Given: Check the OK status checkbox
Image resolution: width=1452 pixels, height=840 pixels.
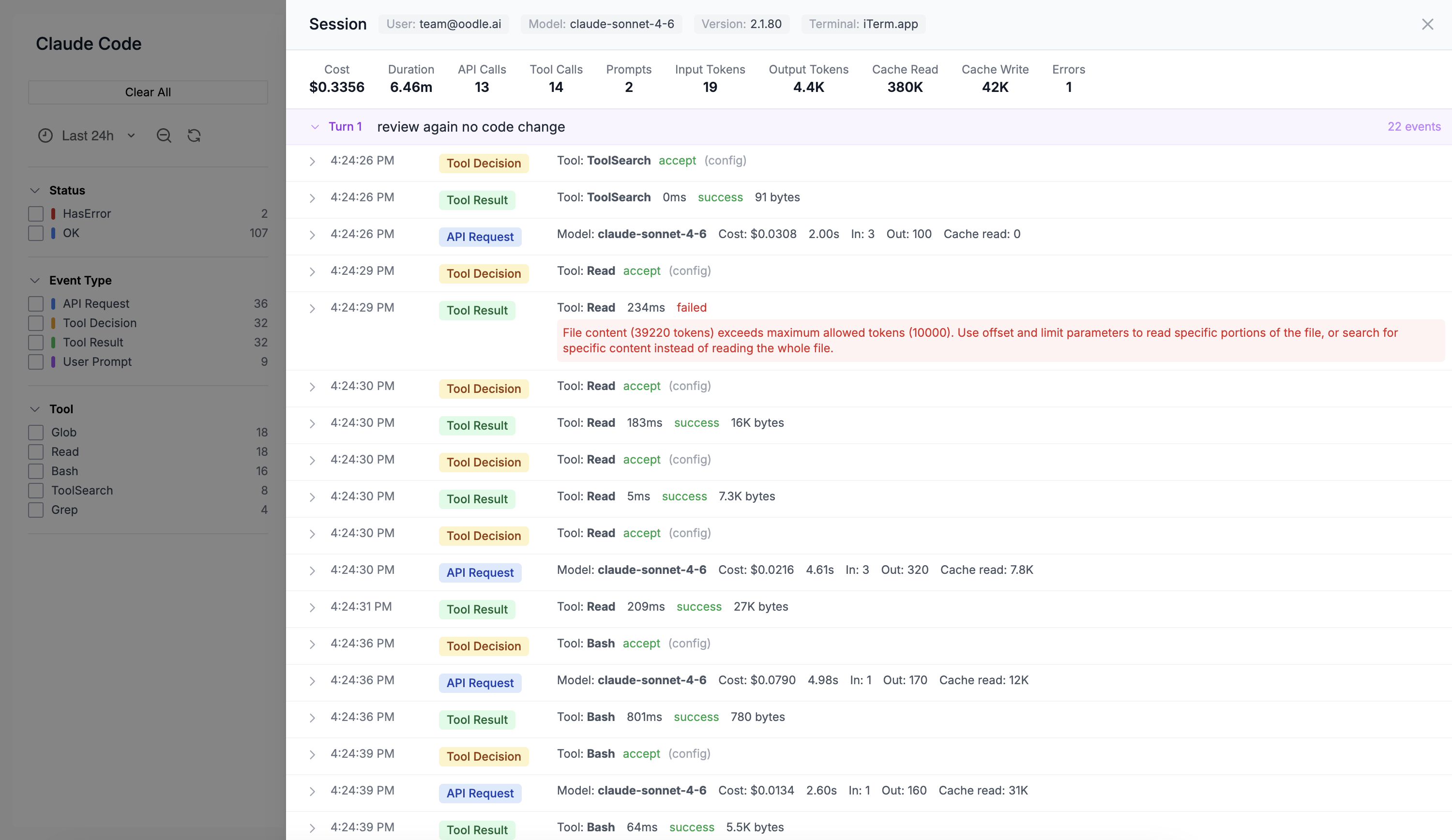Looking at the screenshot, I should (x=36, y=233).
